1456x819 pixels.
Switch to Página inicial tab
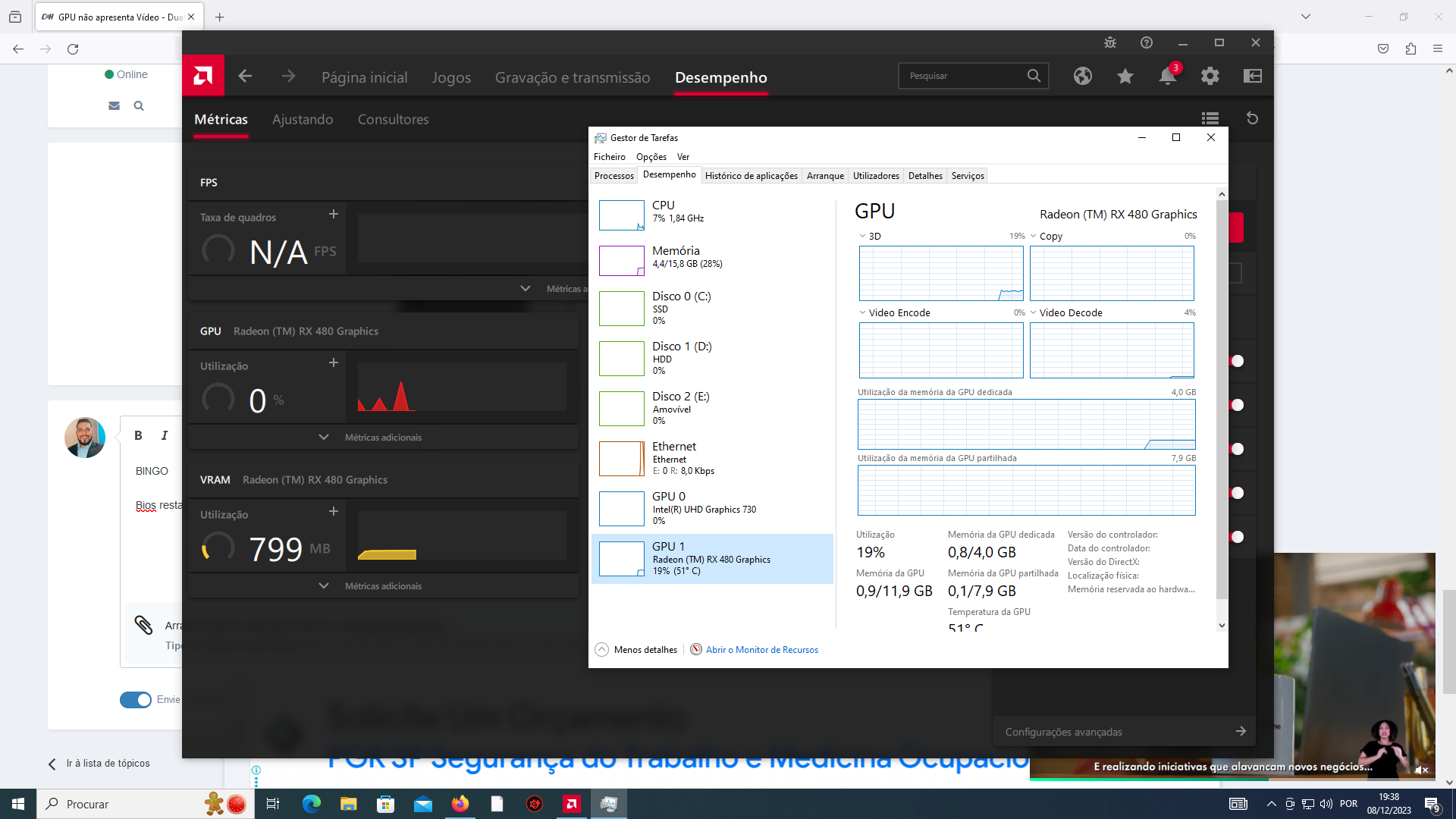365,77
